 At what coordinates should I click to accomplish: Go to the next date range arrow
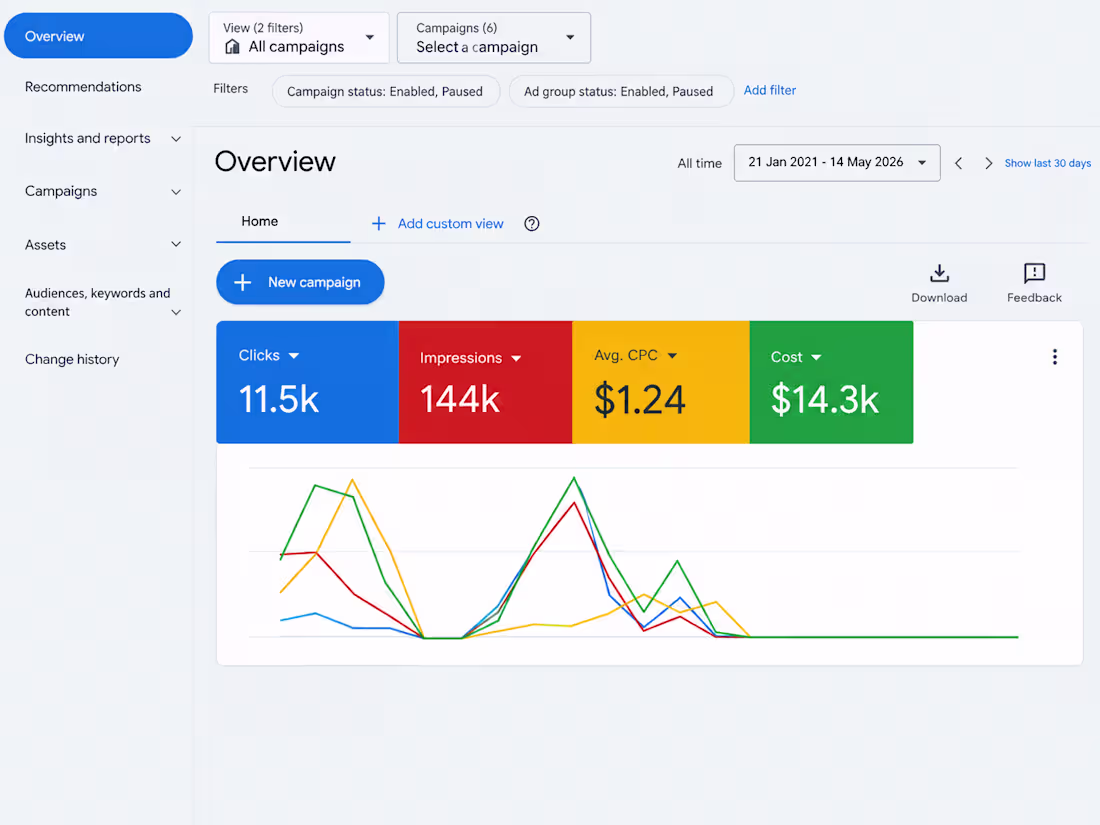tap(988, 163)
